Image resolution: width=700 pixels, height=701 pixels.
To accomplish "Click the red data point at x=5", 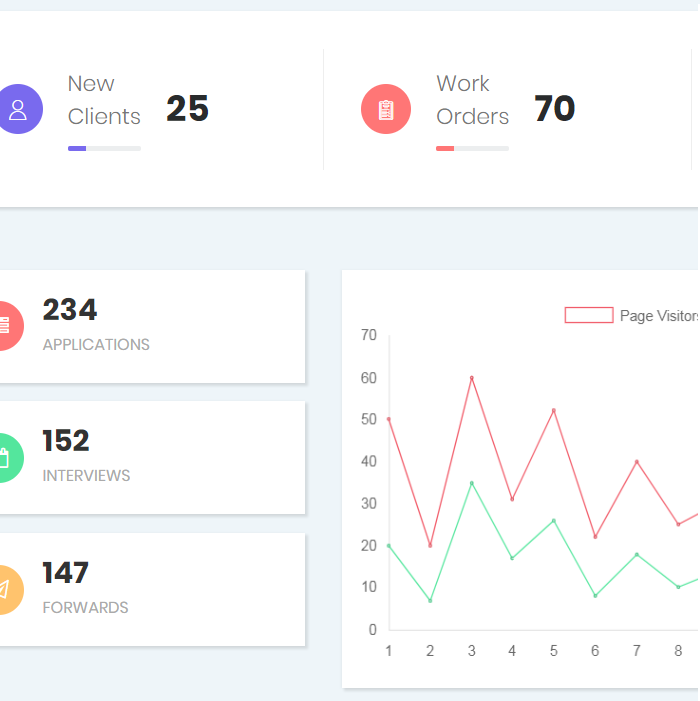I will coord(553,410).
